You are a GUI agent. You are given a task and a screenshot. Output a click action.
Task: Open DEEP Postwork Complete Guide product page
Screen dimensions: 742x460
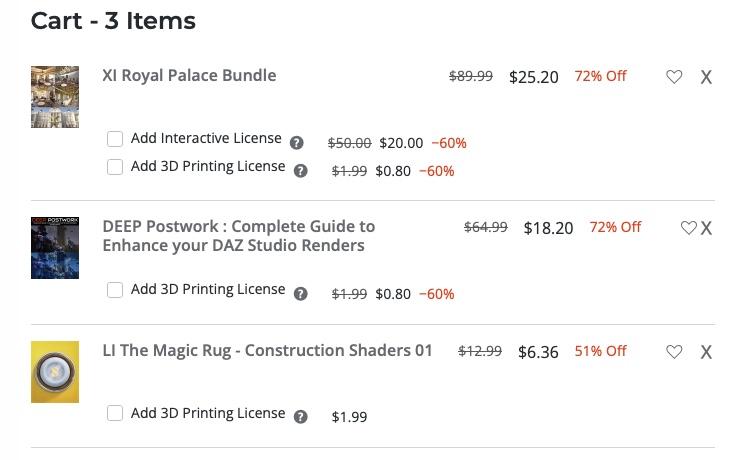[x=238, y=236]
